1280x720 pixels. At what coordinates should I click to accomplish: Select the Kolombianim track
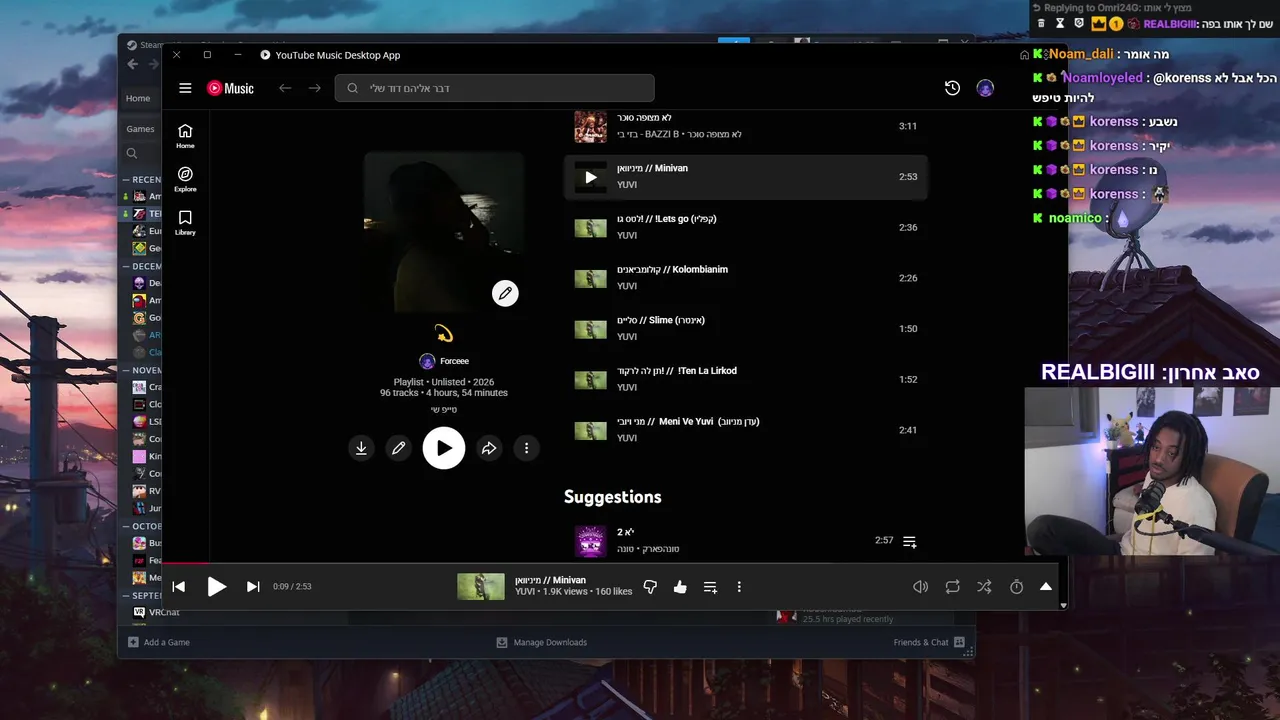(746, 278)
